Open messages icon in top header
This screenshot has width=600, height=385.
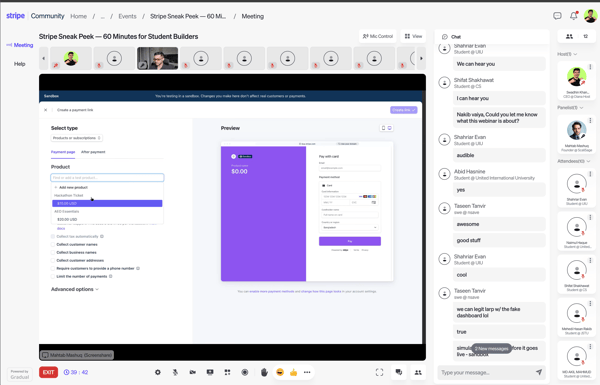(x=557, y=16)
